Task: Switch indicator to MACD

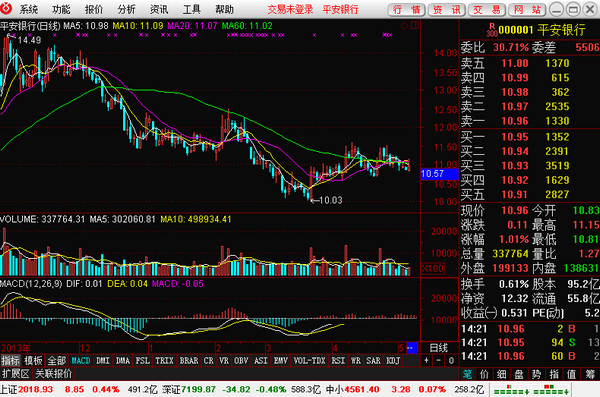Action: click(x=81, y=361)
